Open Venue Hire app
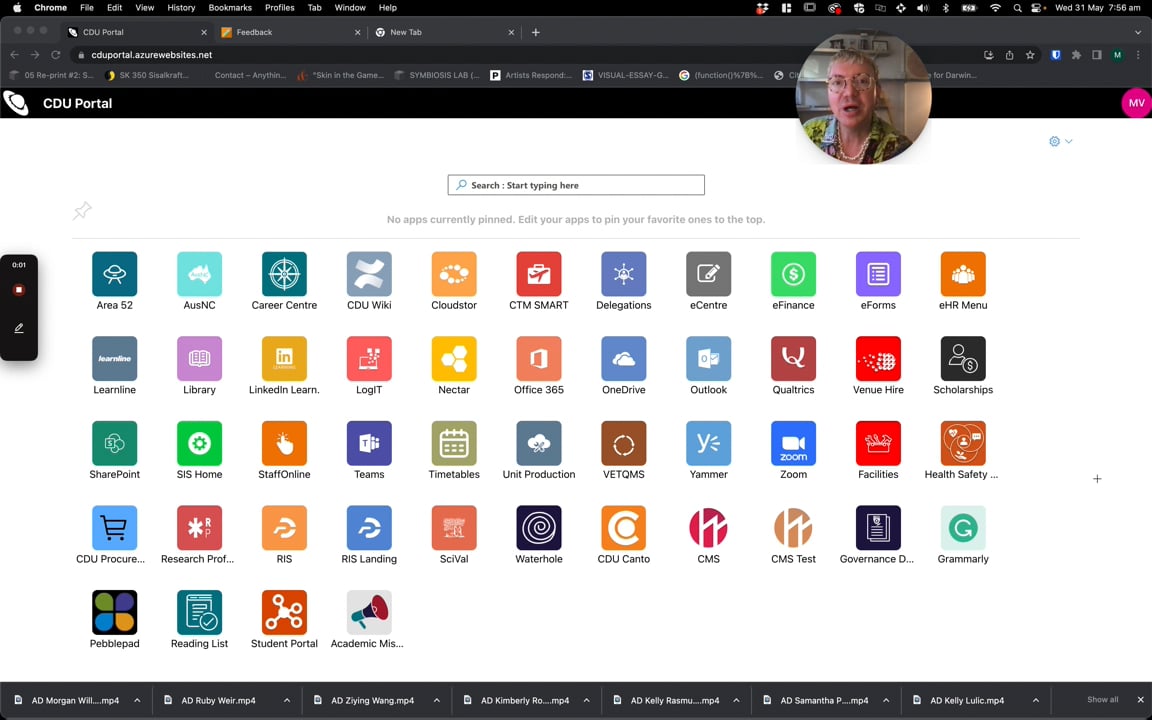Image resolution: width=1152 pixels, height=720 pixels. tap(878, 359)
